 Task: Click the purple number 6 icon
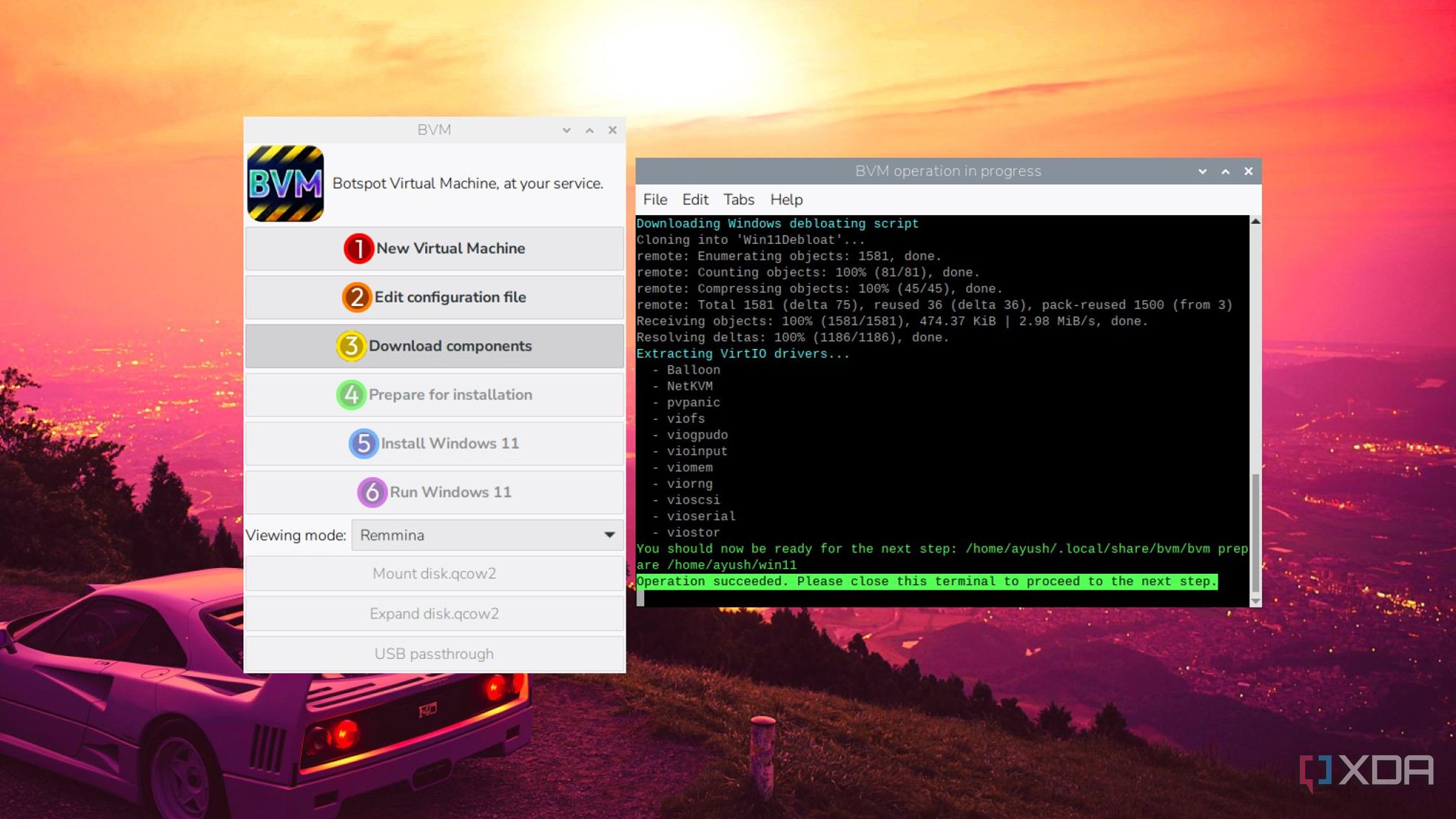click(x=372, y=492)
